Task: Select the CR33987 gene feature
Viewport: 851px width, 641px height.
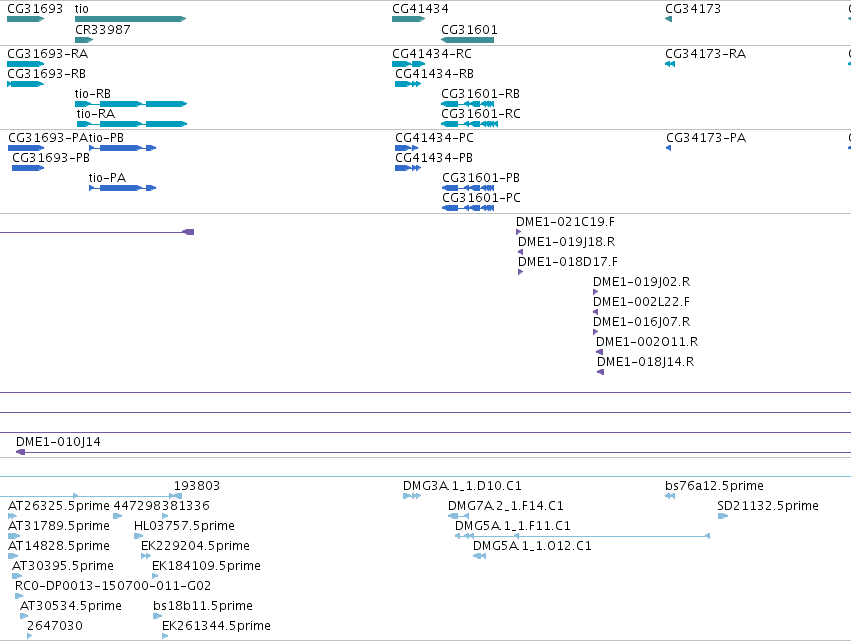Action: click(x=84, y=40)
